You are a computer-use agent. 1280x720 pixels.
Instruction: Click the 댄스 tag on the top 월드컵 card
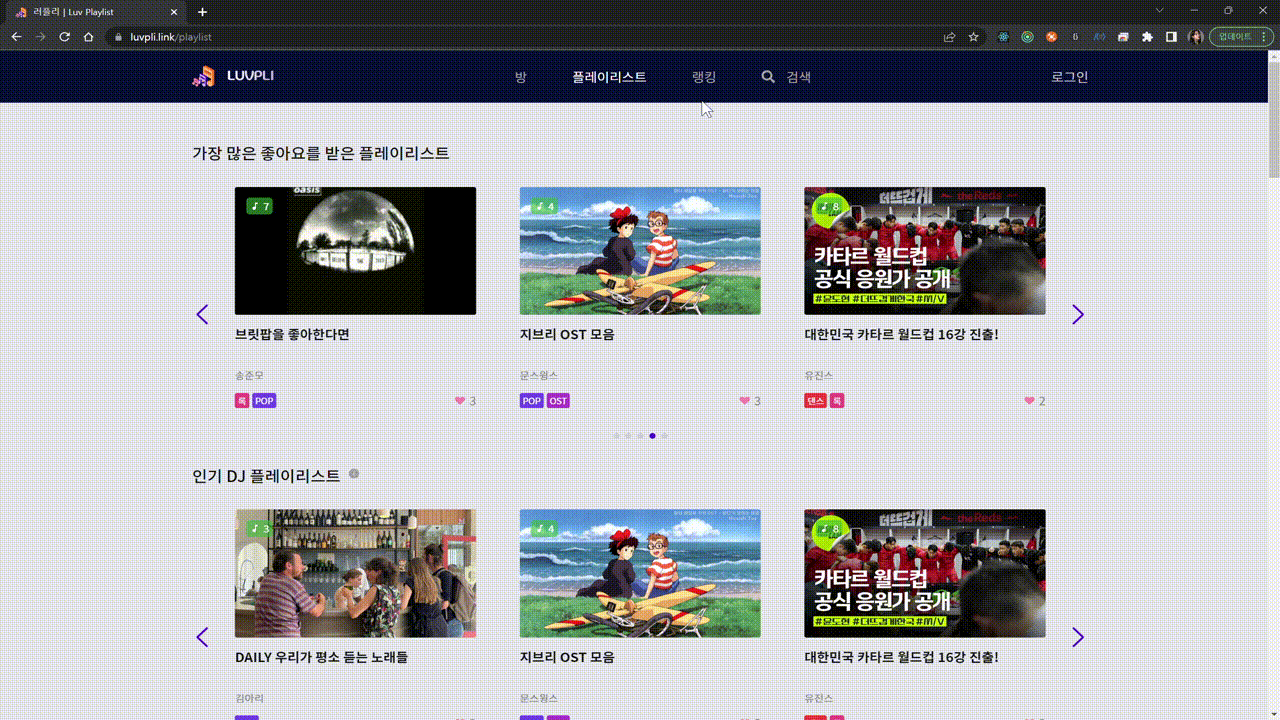tap(816, 401)
